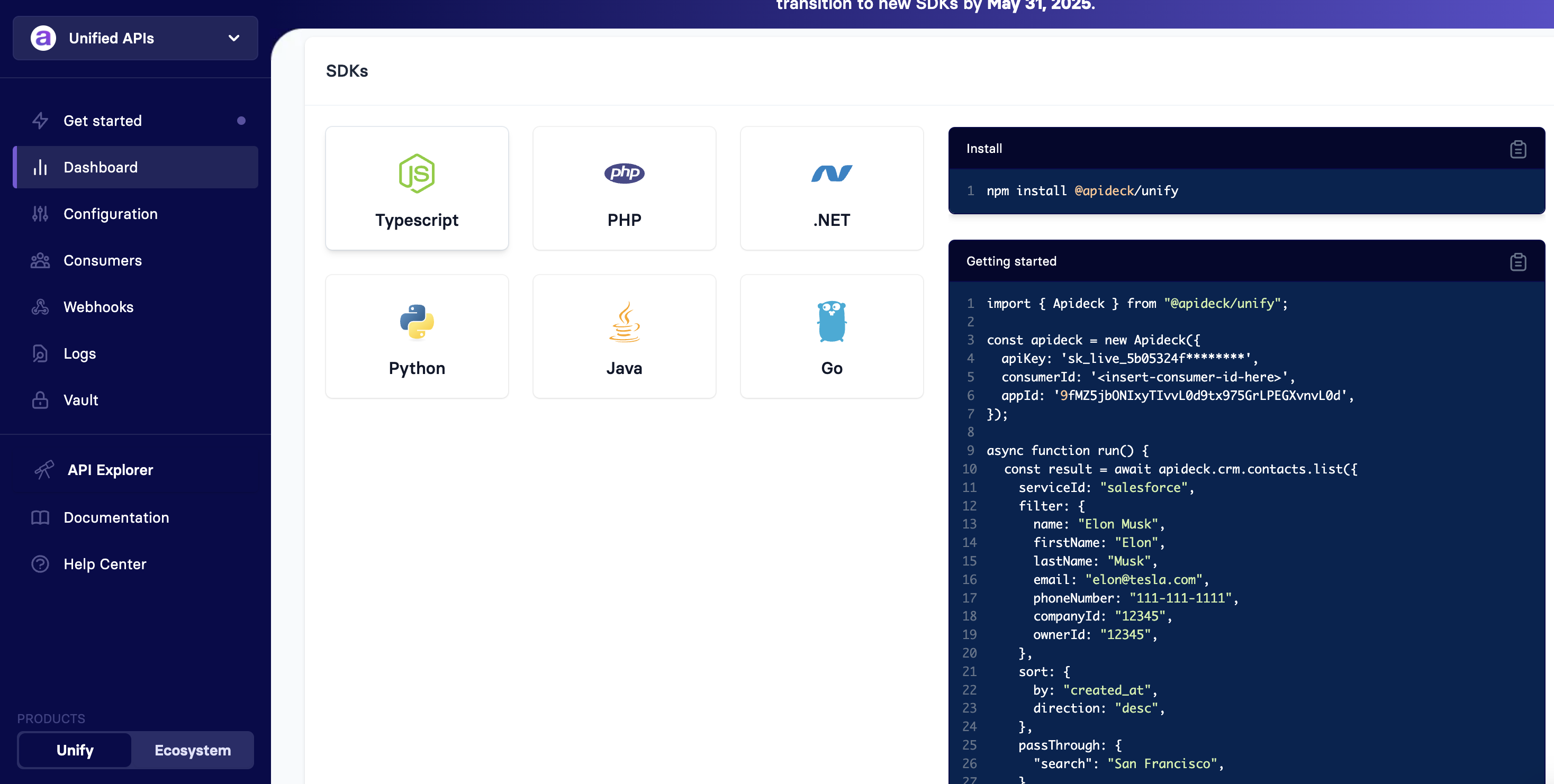The width and height of the screenshot is (1554, 784).
Task: Collapse the Unified APIs selector chevron
Action: [x=233, y=38]
